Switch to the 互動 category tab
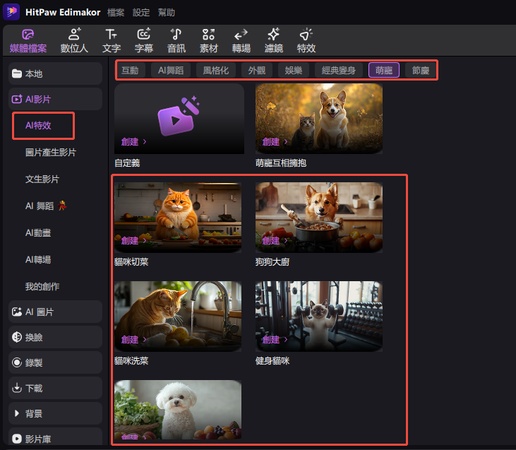This screenshot has height=450, width=516. [130, 70]
